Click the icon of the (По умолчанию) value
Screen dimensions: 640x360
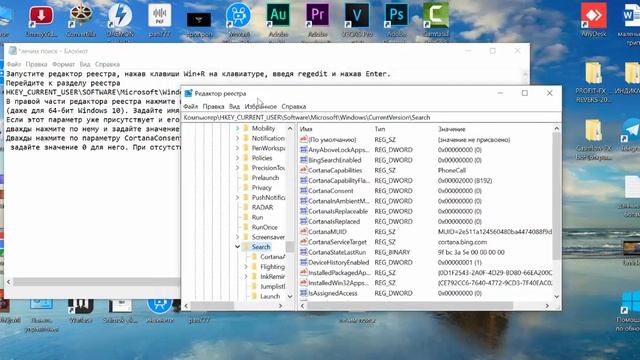coord(304,140)
